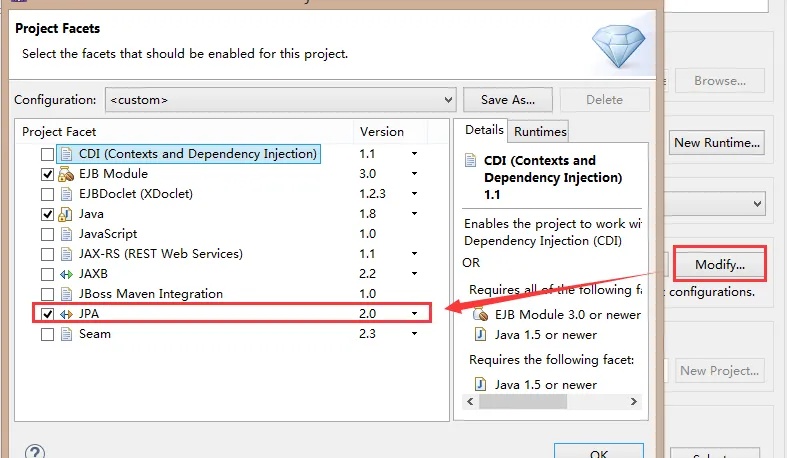
Task: Enable the EJBDoclet (XDoclet) checkbox
Action: pyautogui.click(x=47, y=195)
